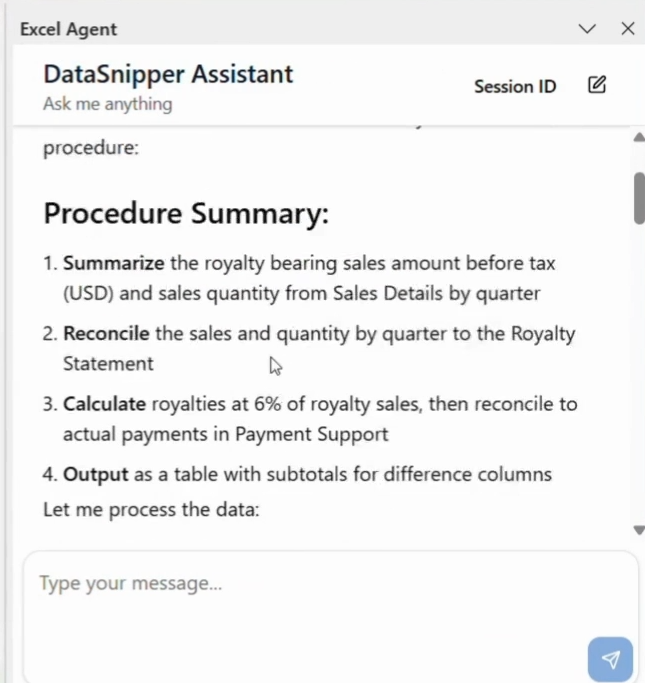Close the Excel Agent task pane
The height and width of the screenshot is (683, 645).
[628, 29]
